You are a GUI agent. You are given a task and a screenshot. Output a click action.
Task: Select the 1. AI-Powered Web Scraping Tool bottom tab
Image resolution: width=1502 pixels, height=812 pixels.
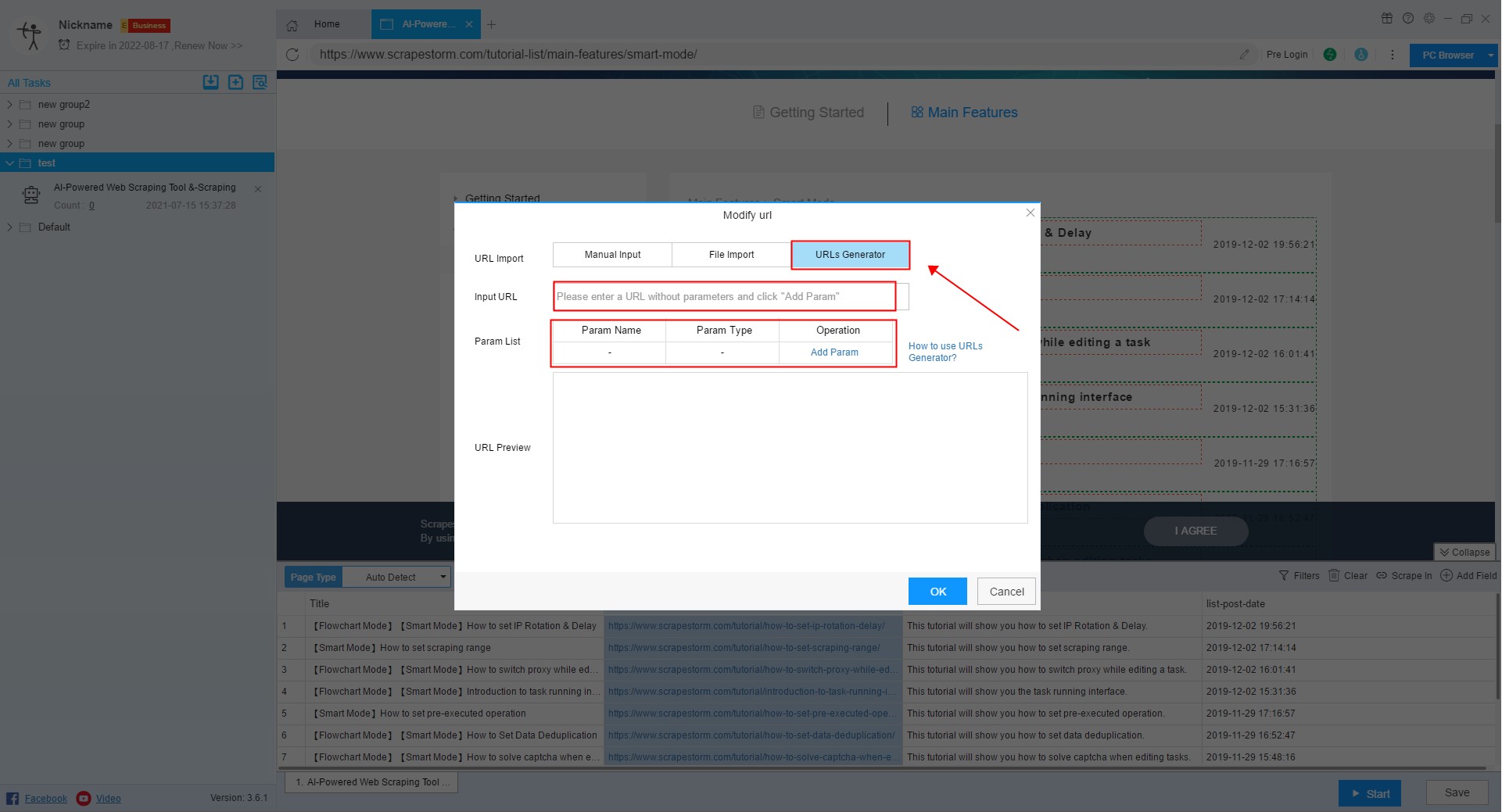click(x=371, y=782)
